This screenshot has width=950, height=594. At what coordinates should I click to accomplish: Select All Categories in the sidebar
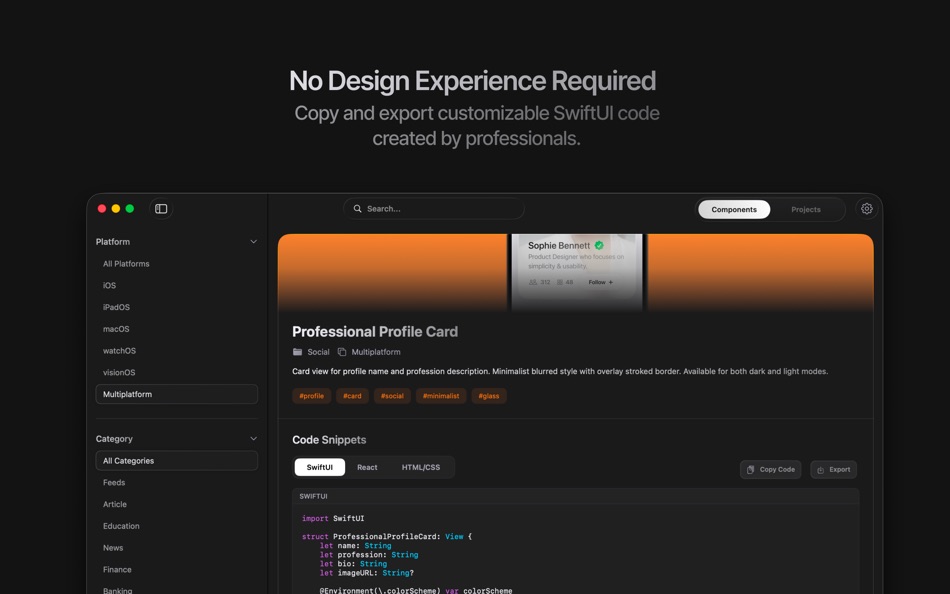pyautogui.click(x=128, y=460)
